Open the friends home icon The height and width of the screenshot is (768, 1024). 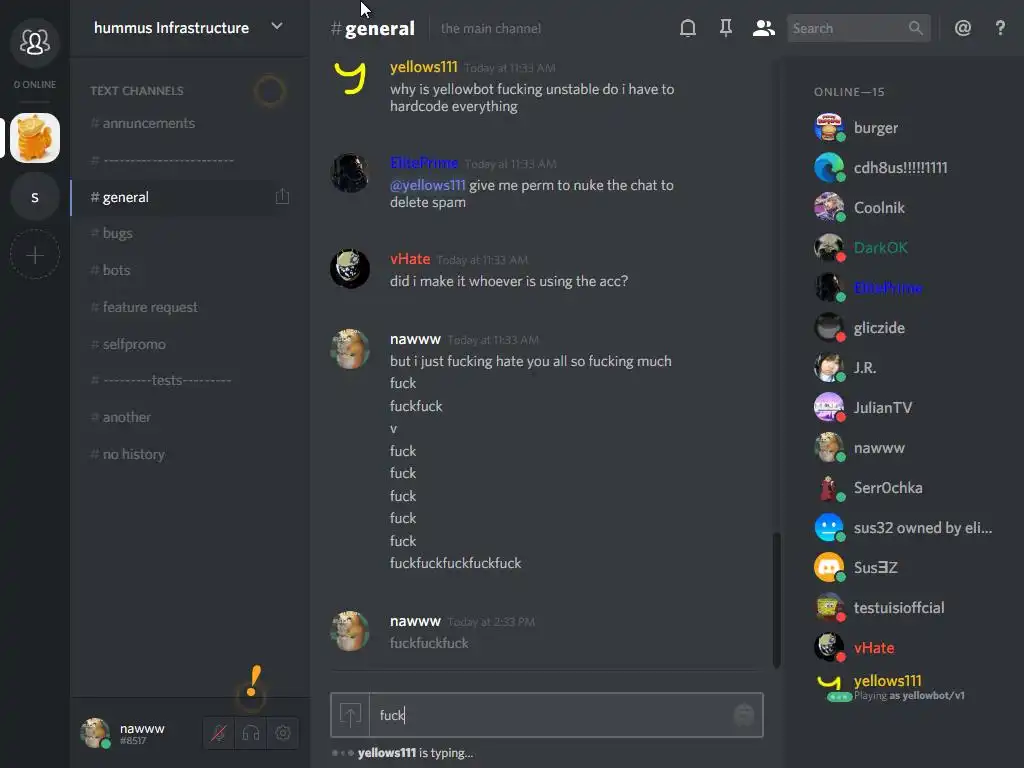pyautogui.click(x=35, y=43)
